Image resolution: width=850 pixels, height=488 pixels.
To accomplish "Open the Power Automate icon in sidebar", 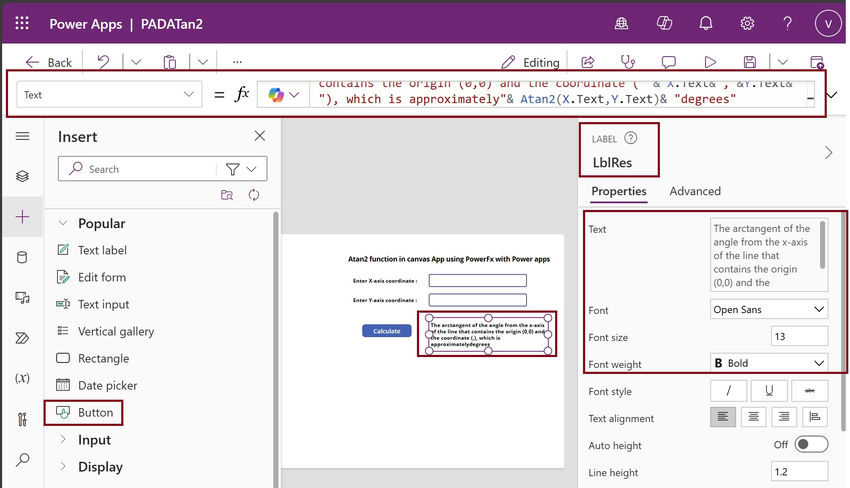I will (22, 338).
